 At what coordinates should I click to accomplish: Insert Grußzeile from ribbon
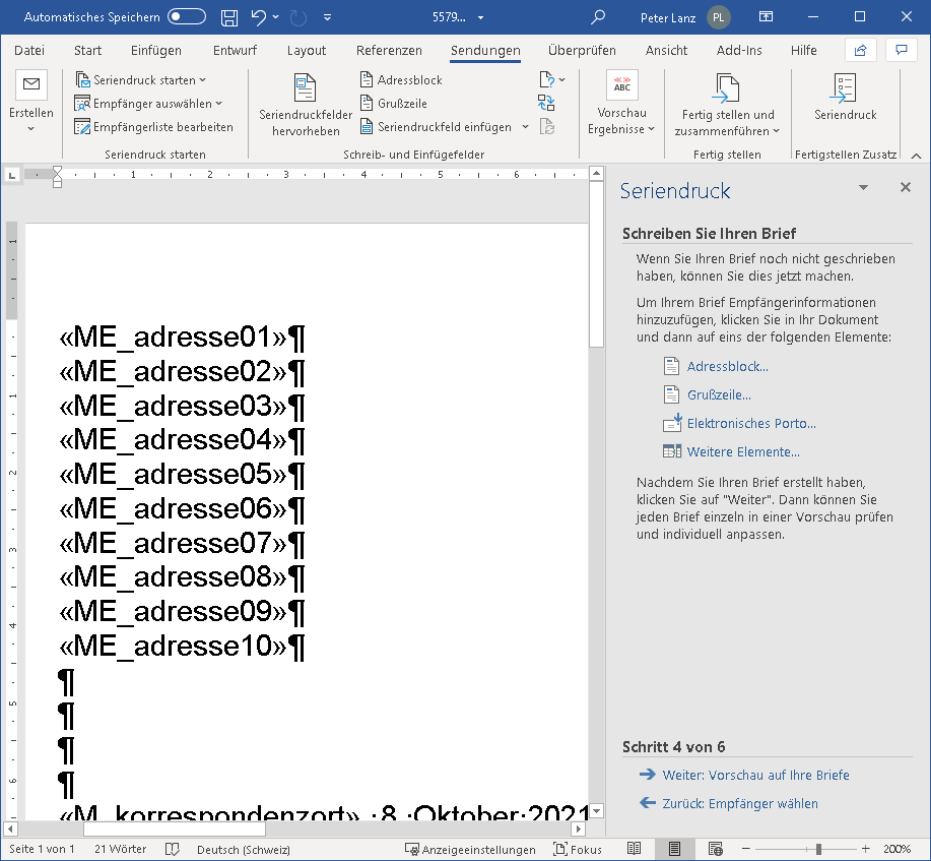coord(394,103)
